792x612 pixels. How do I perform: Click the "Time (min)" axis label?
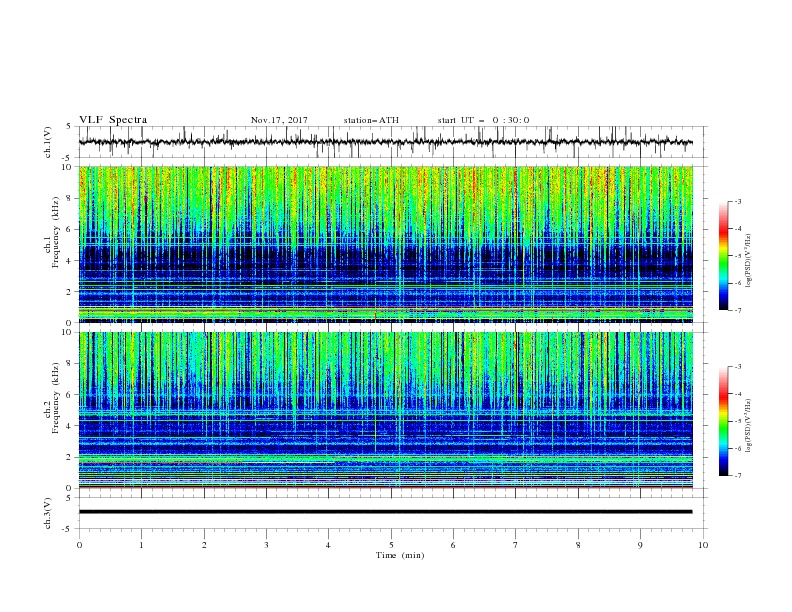pyautogui.click(x=400, y=555)
